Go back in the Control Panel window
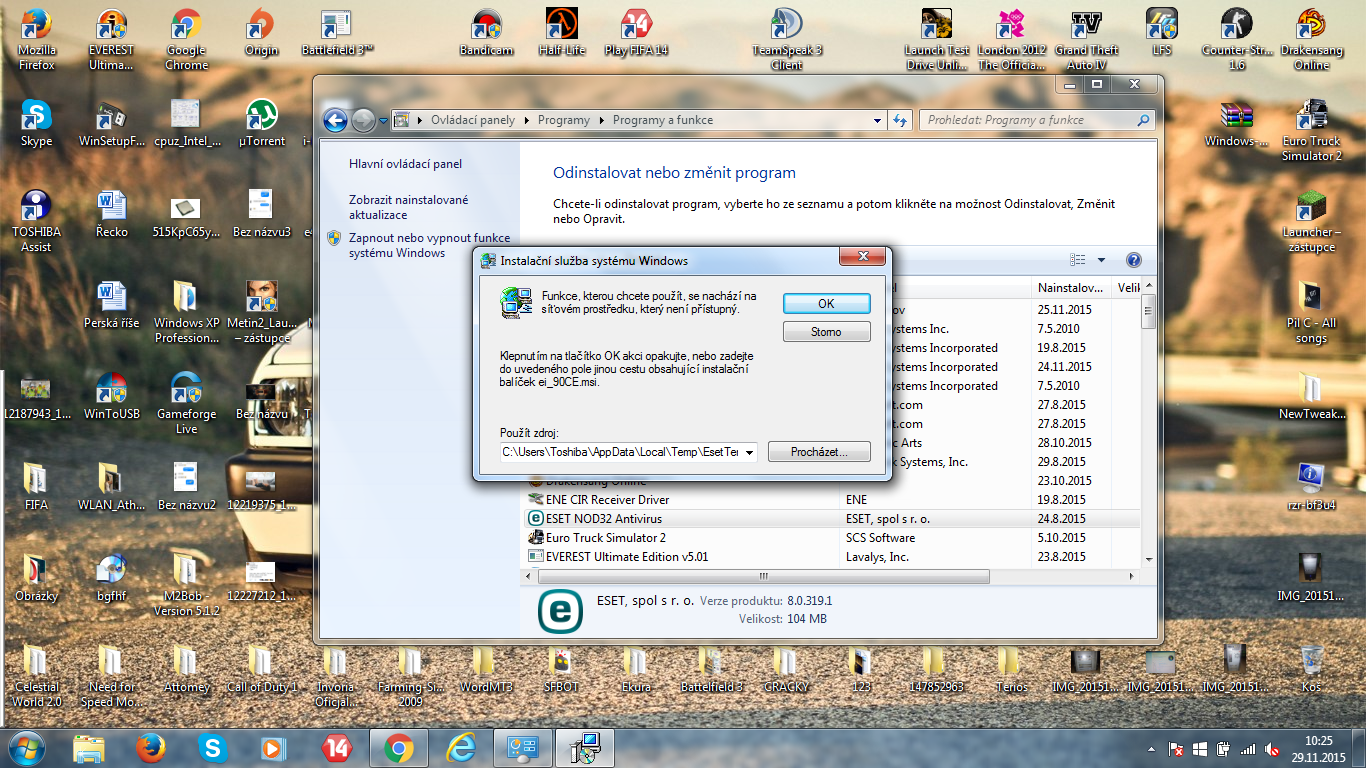1366x768 pixels. [x=335, y=120]
